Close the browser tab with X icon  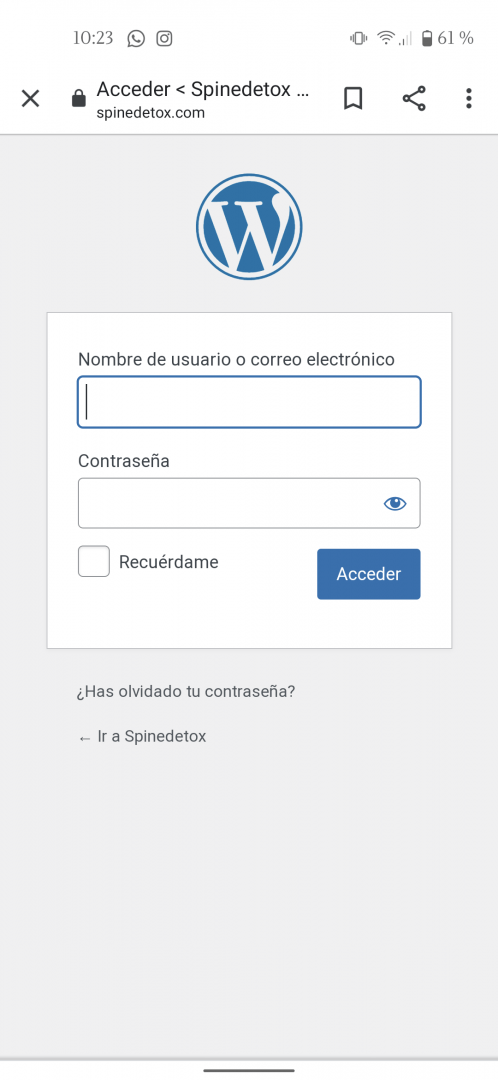[30, 98]
